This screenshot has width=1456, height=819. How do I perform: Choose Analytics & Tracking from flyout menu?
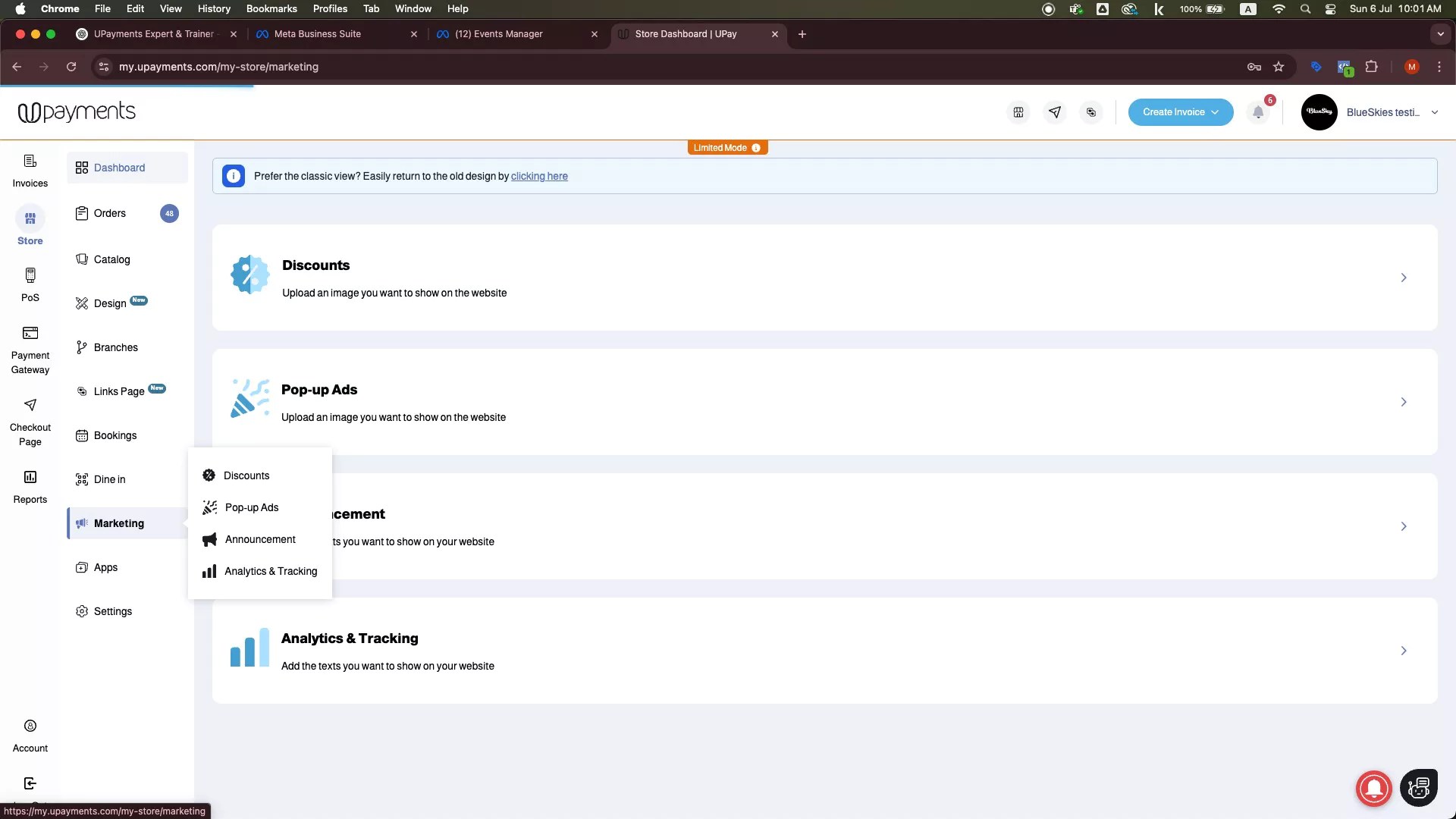pyautogui.click(x=270, y=571)
